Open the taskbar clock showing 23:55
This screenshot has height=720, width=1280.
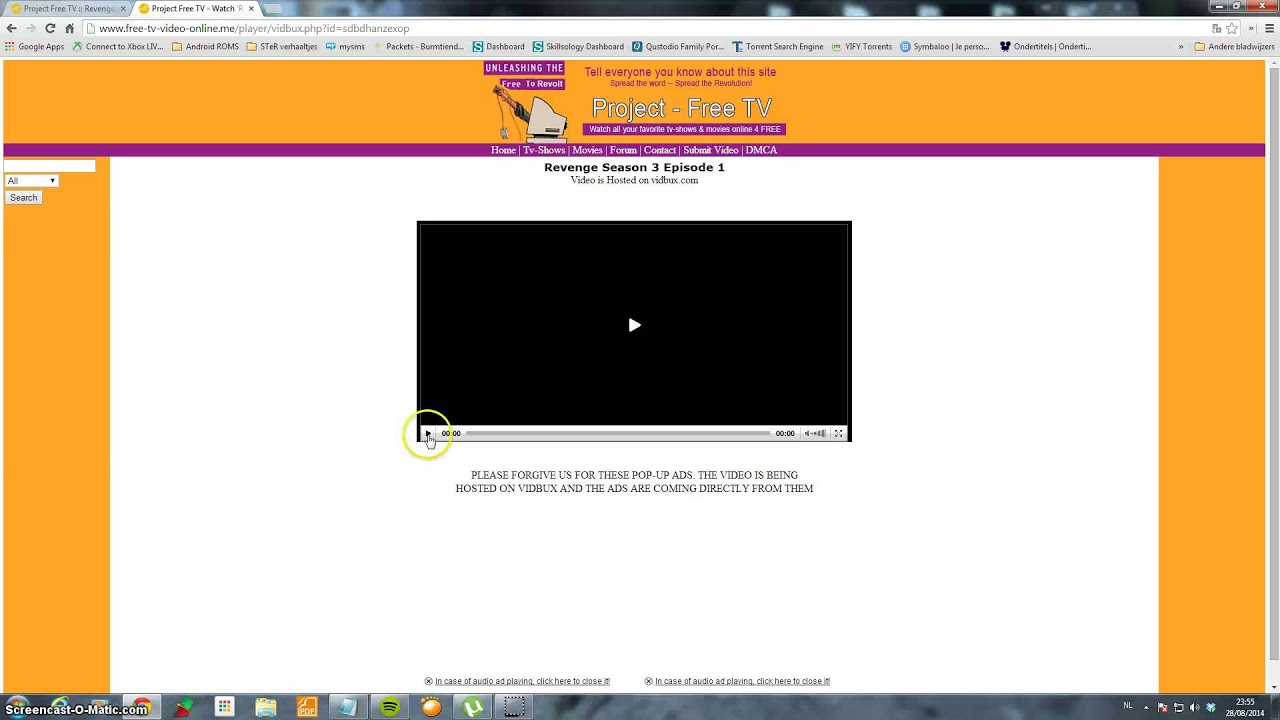(x=1245, y=707)
